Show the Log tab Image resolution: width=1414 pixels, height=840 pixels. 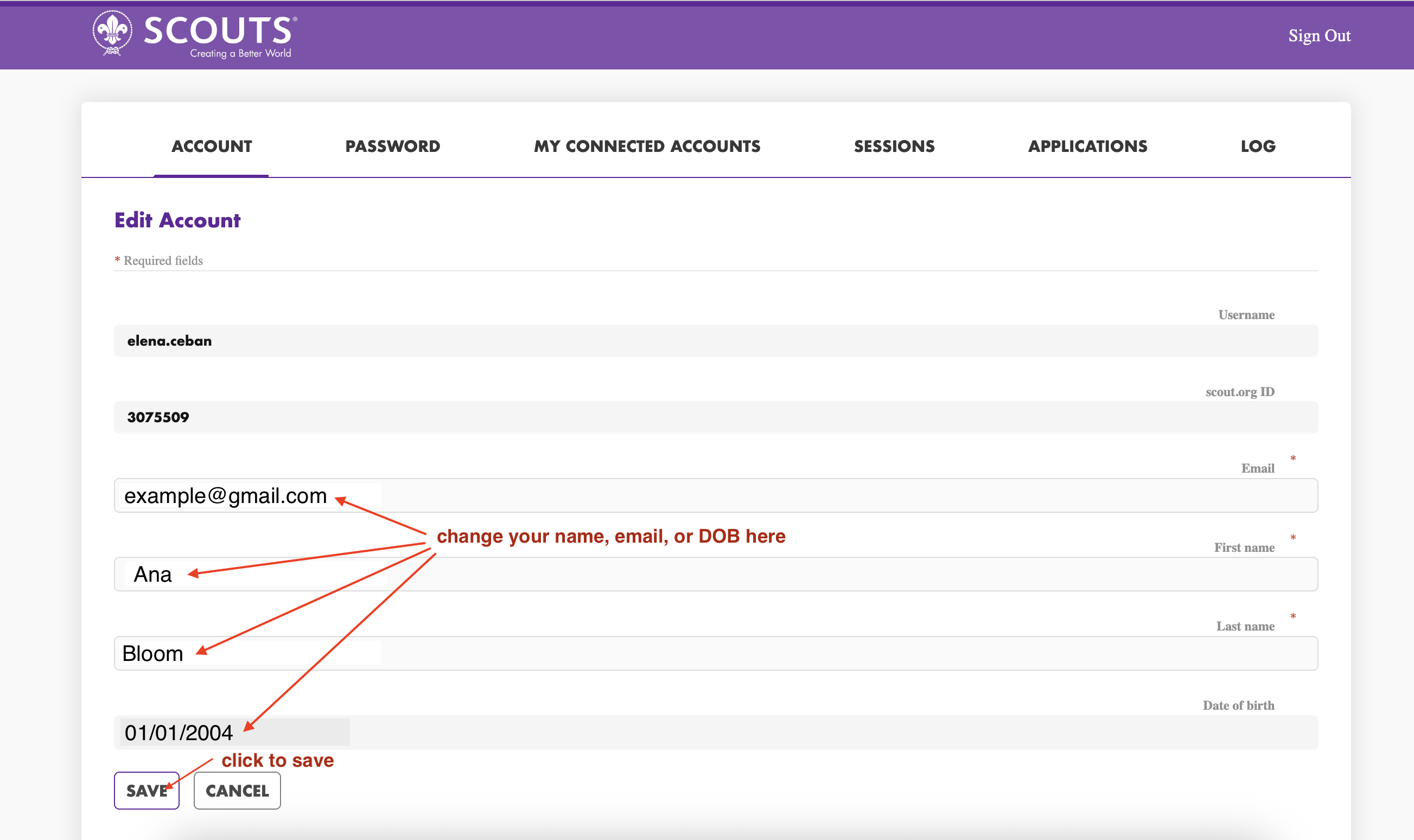tap(1258, 146)
